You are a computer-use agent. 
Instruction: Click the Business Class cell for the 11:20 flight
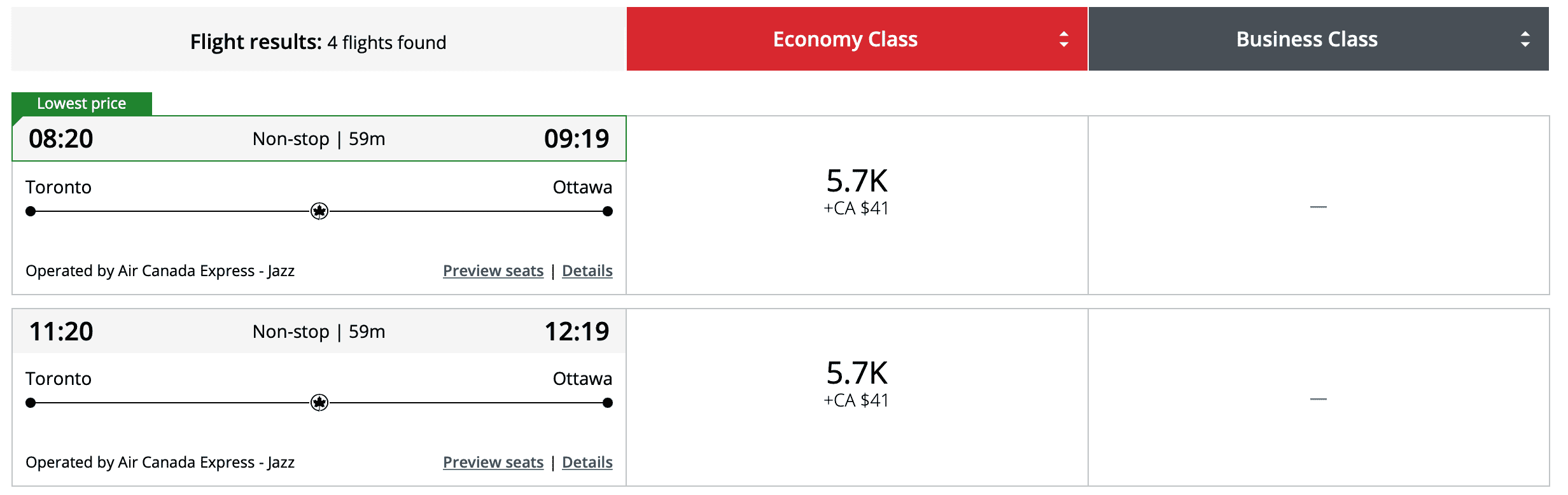coord(1318,398)
